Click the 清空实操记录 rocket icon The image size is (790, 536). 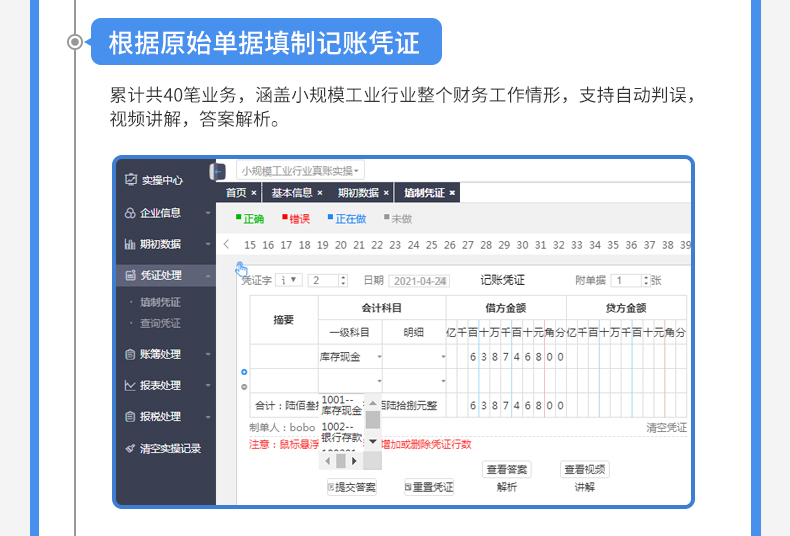(x=130, y=449)
